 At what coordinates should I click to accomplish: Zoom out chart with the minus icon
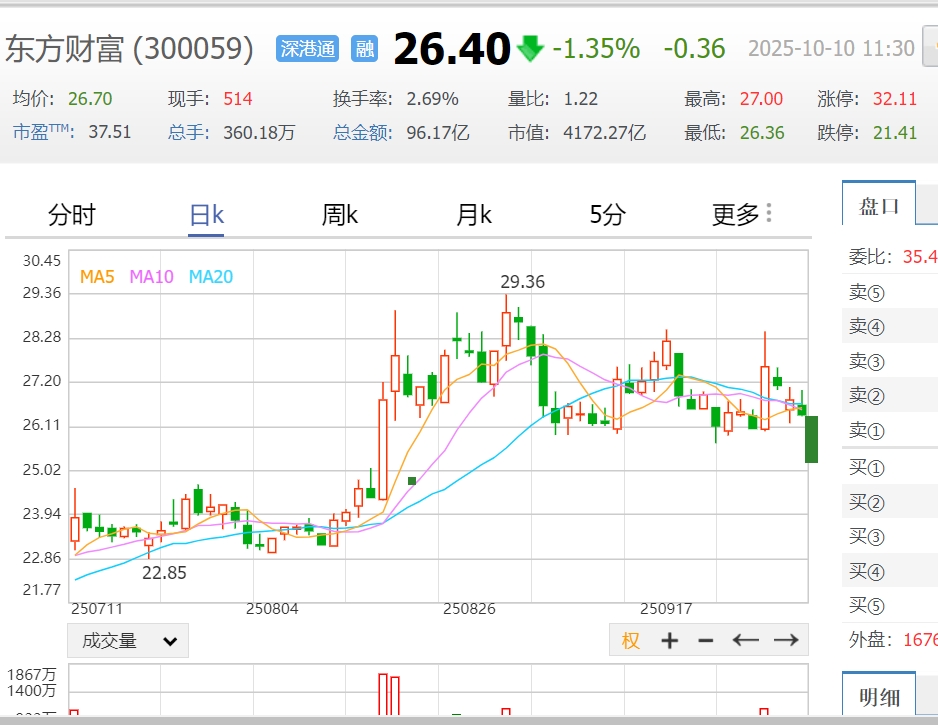coord(706,641)
